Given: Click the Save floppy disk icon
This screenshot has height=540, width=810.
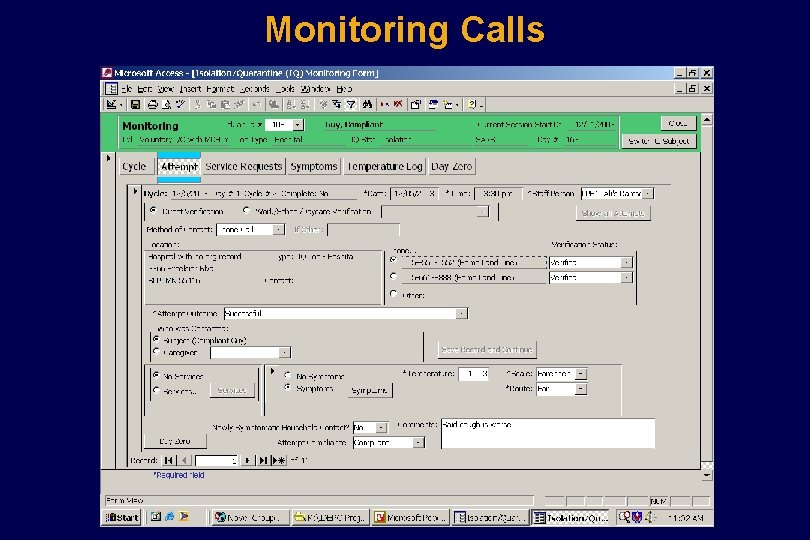Looking at the screenshot, I should tap(135, 105).
